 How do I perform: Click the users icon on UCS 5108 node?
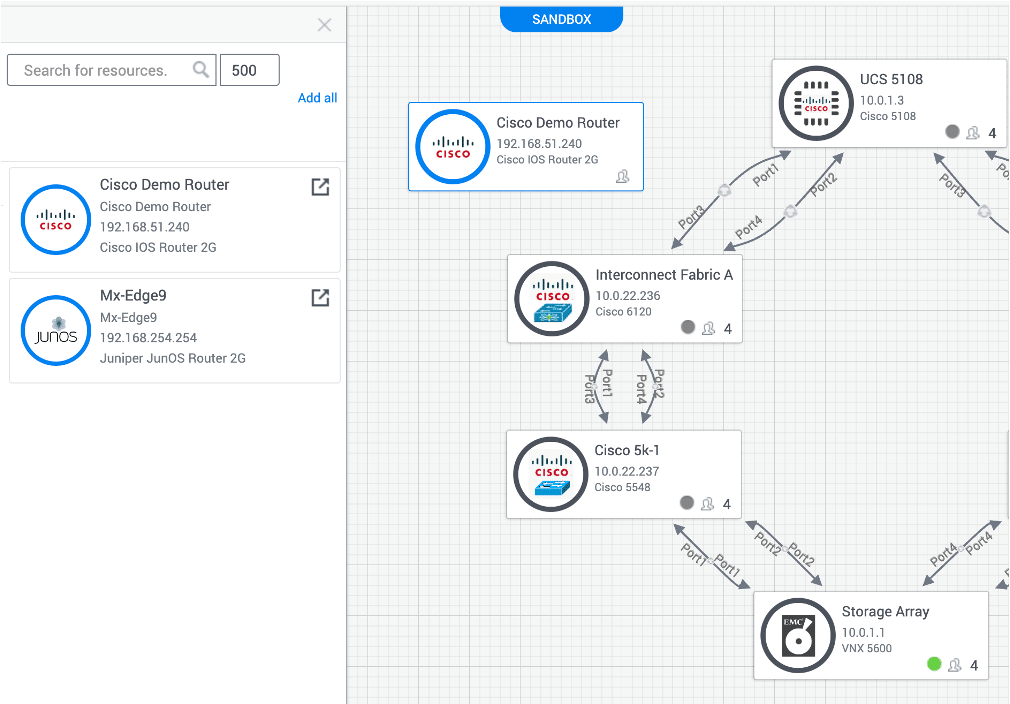tap(973, 133)
